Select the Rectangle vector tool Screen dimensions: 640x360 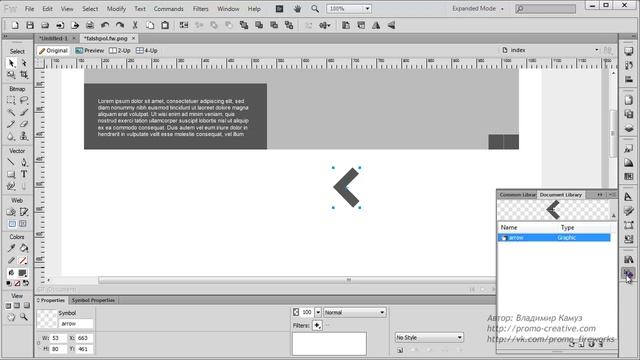[11, 174]
